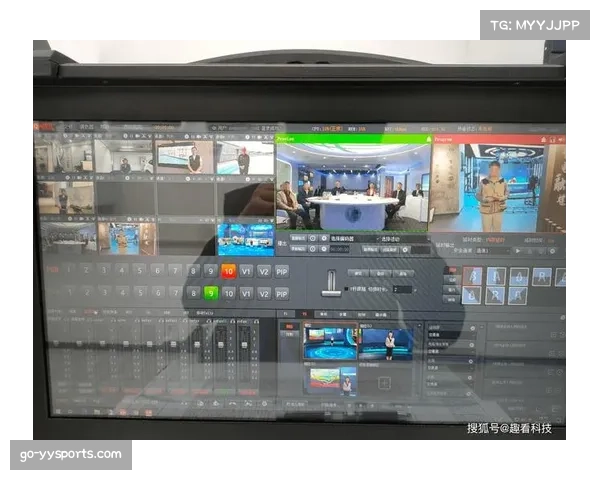Click the PIP button in the bottom row
The width and height of the screenshot is (600, 480).
[282, 293]
